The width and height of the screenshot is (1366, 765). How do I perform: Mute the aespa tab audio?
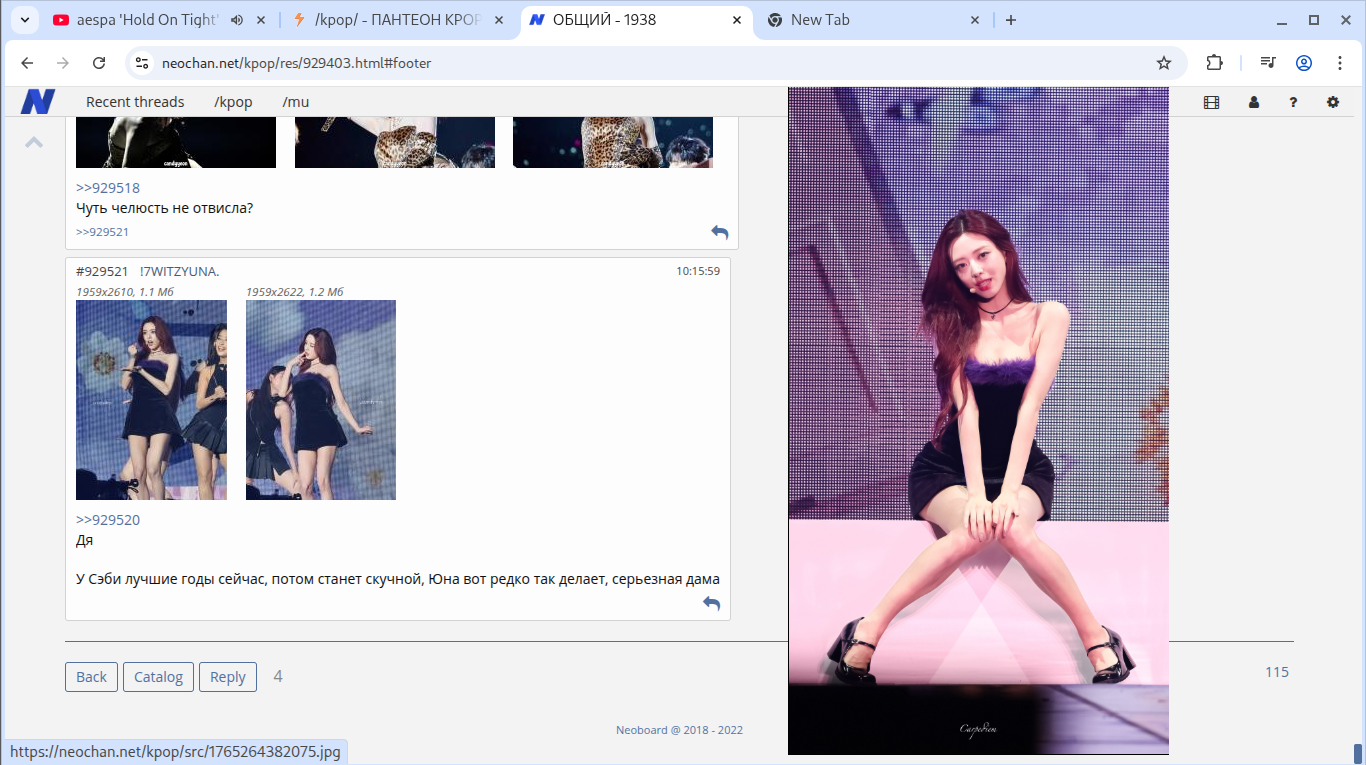tap(236, 20)
